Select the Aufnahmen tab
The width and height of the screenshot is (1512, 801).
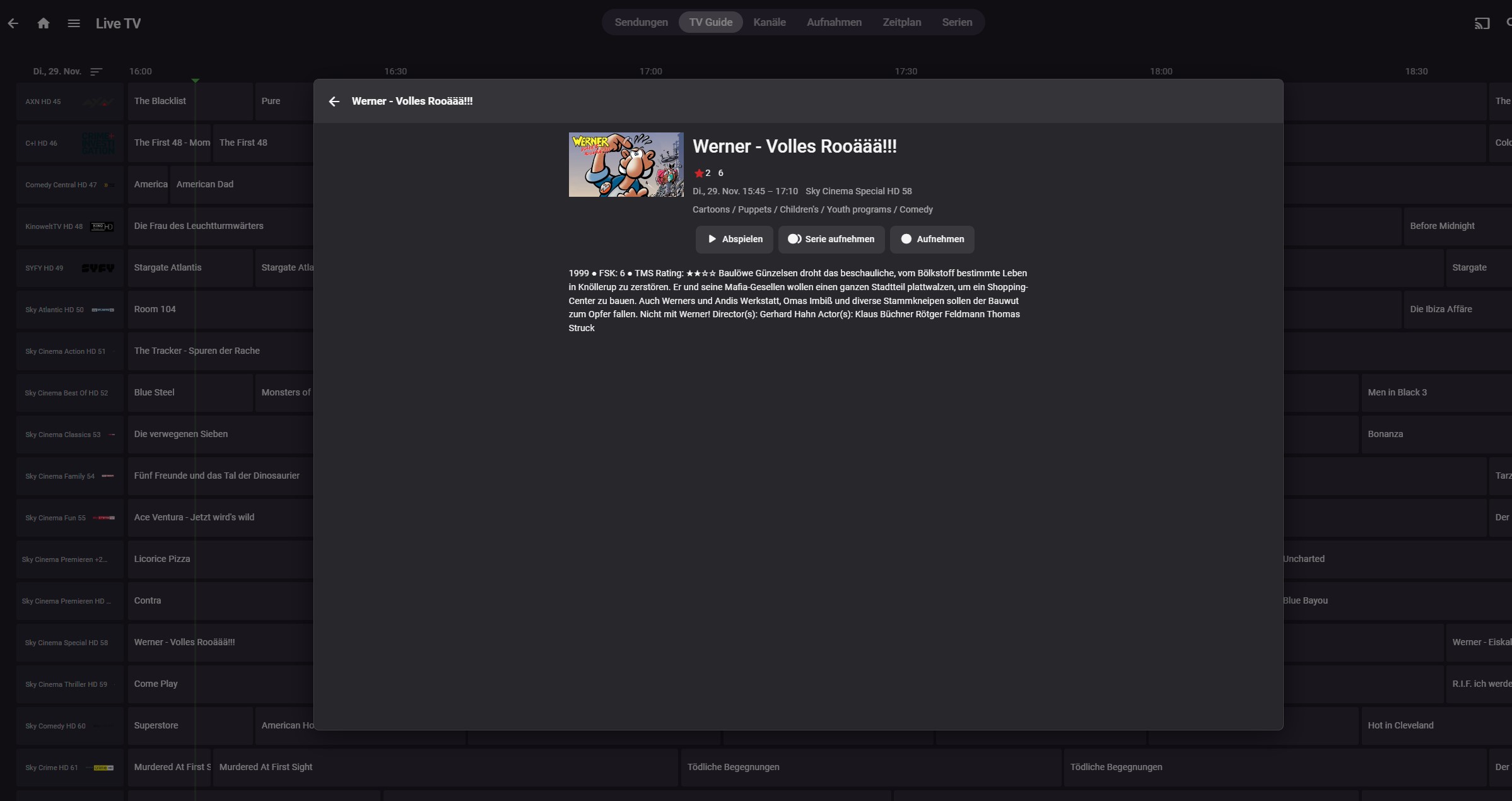tap(834, 23)
